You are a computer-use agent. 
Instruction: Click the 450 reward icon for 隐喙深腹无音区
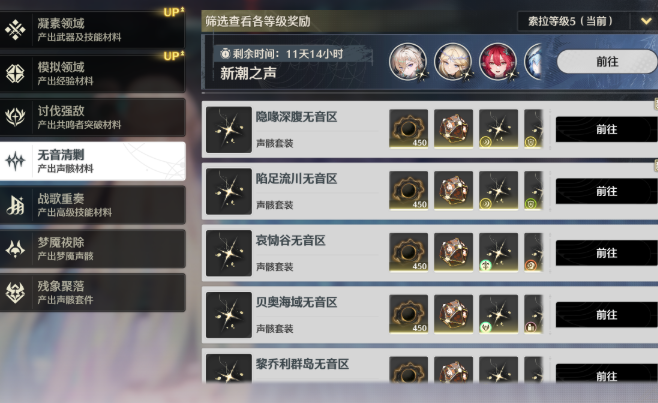pos(409,129)
